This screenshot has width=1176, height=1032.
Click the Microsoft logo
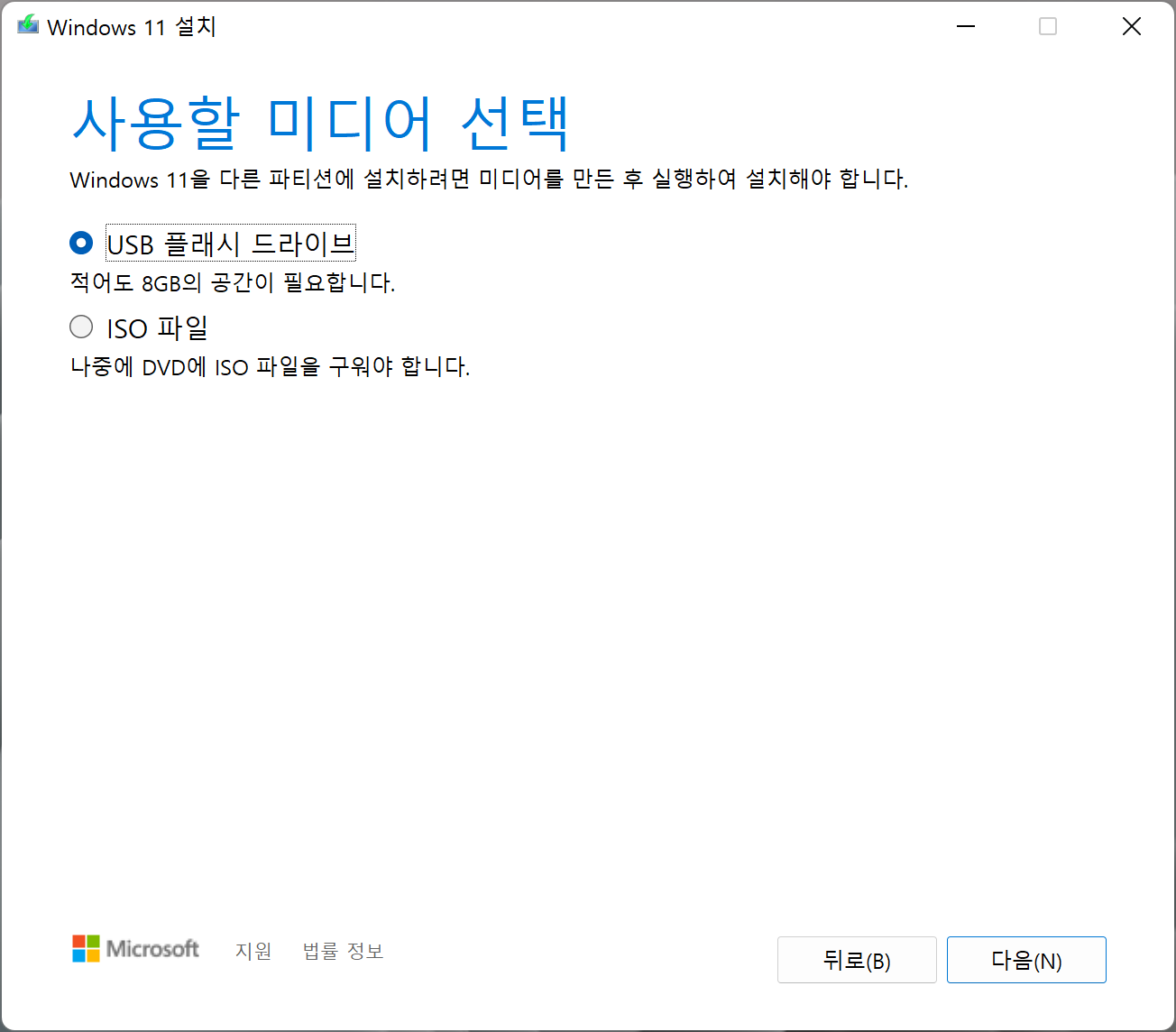(136, 949)
